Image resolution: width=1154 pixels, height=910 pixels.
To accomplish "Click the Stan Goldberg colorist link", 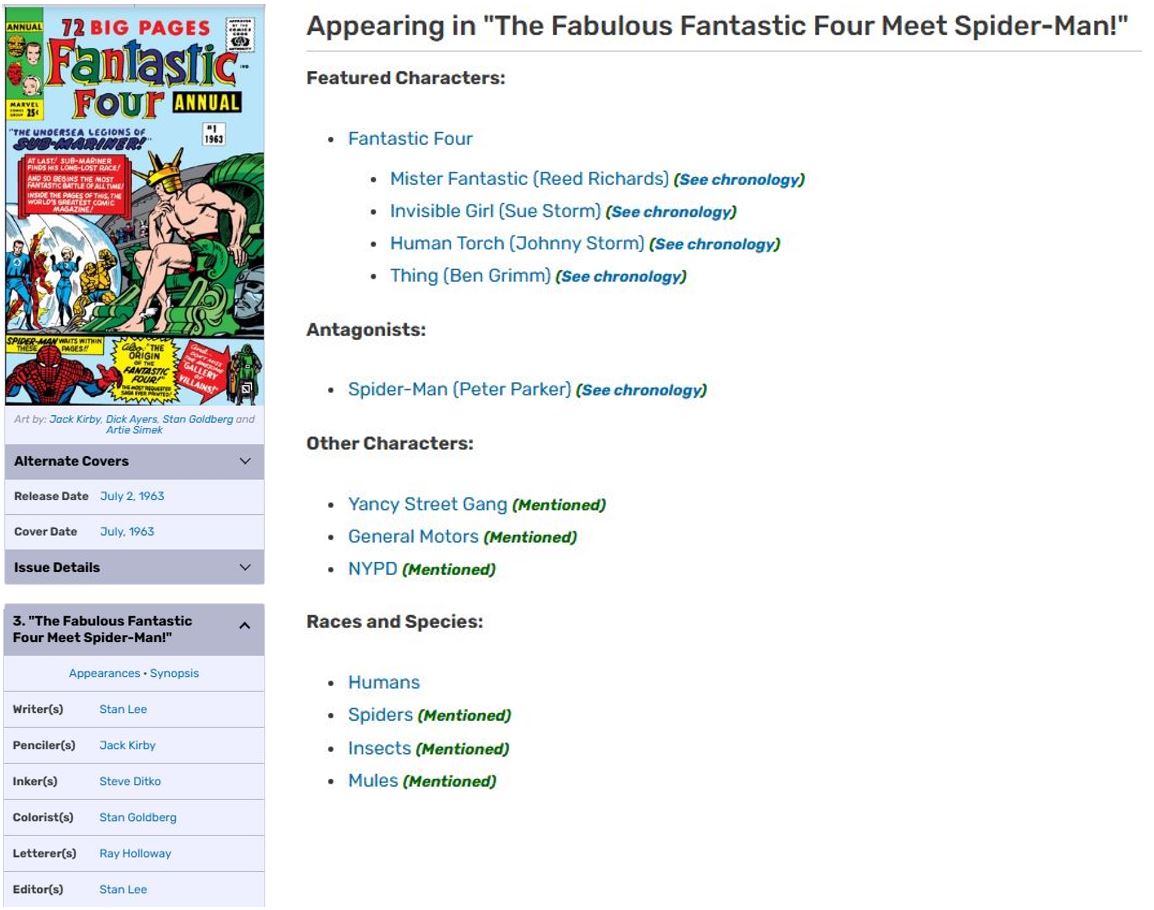I will coord(138,817).
